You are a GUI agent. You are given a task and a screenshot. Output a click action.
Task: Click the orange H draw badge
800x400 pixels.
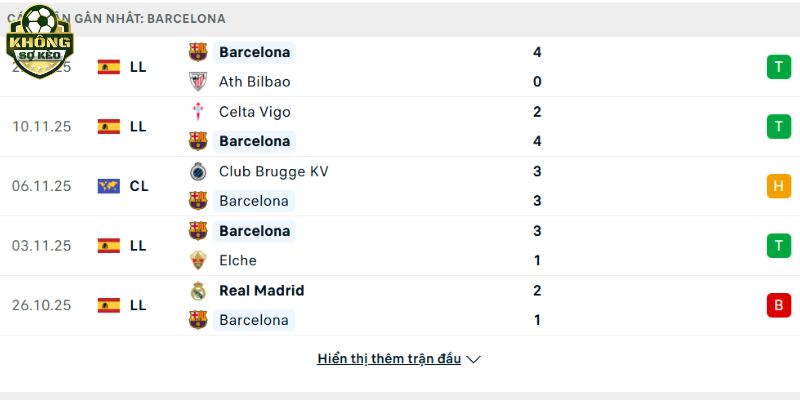click(x=778, y=186)
